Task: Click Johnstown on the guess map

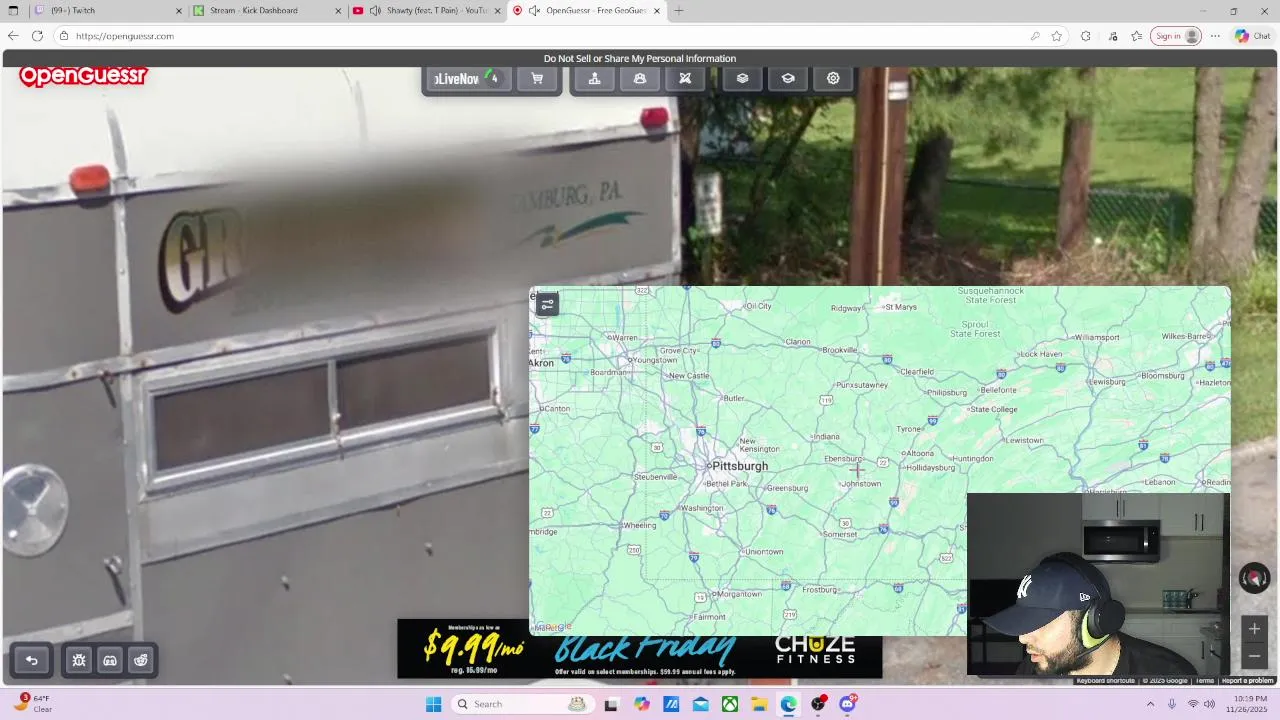Action: tap(861, 484)
